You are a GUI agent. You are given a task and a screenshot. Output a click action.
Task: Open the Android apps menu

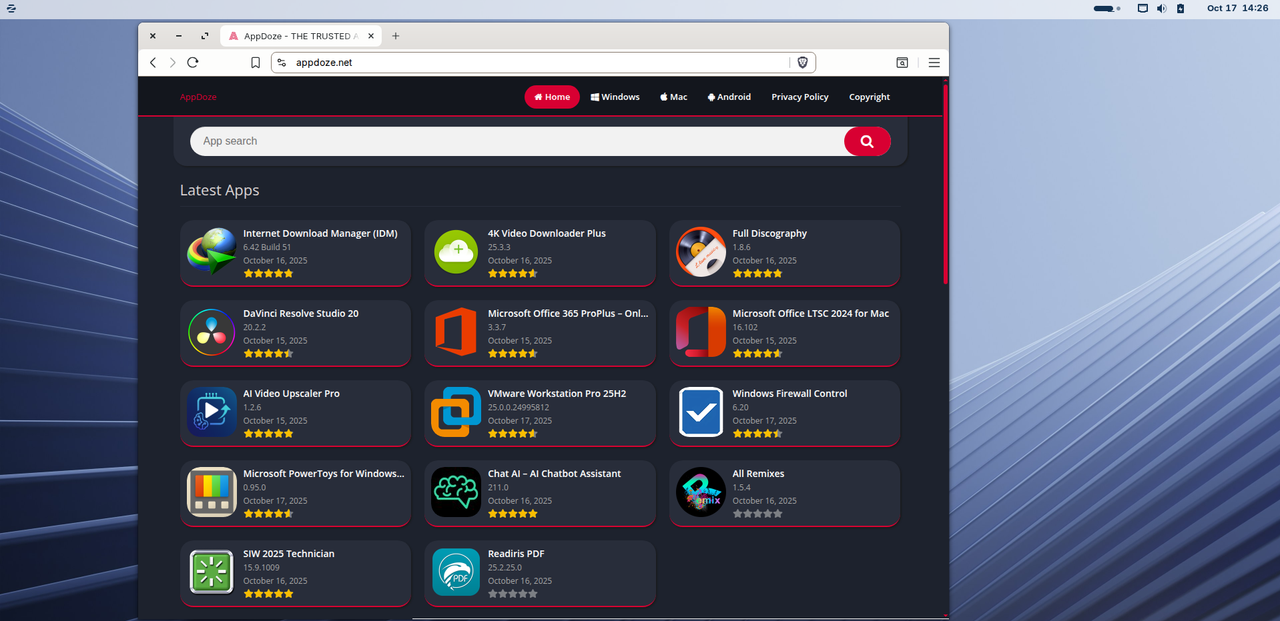729,97
